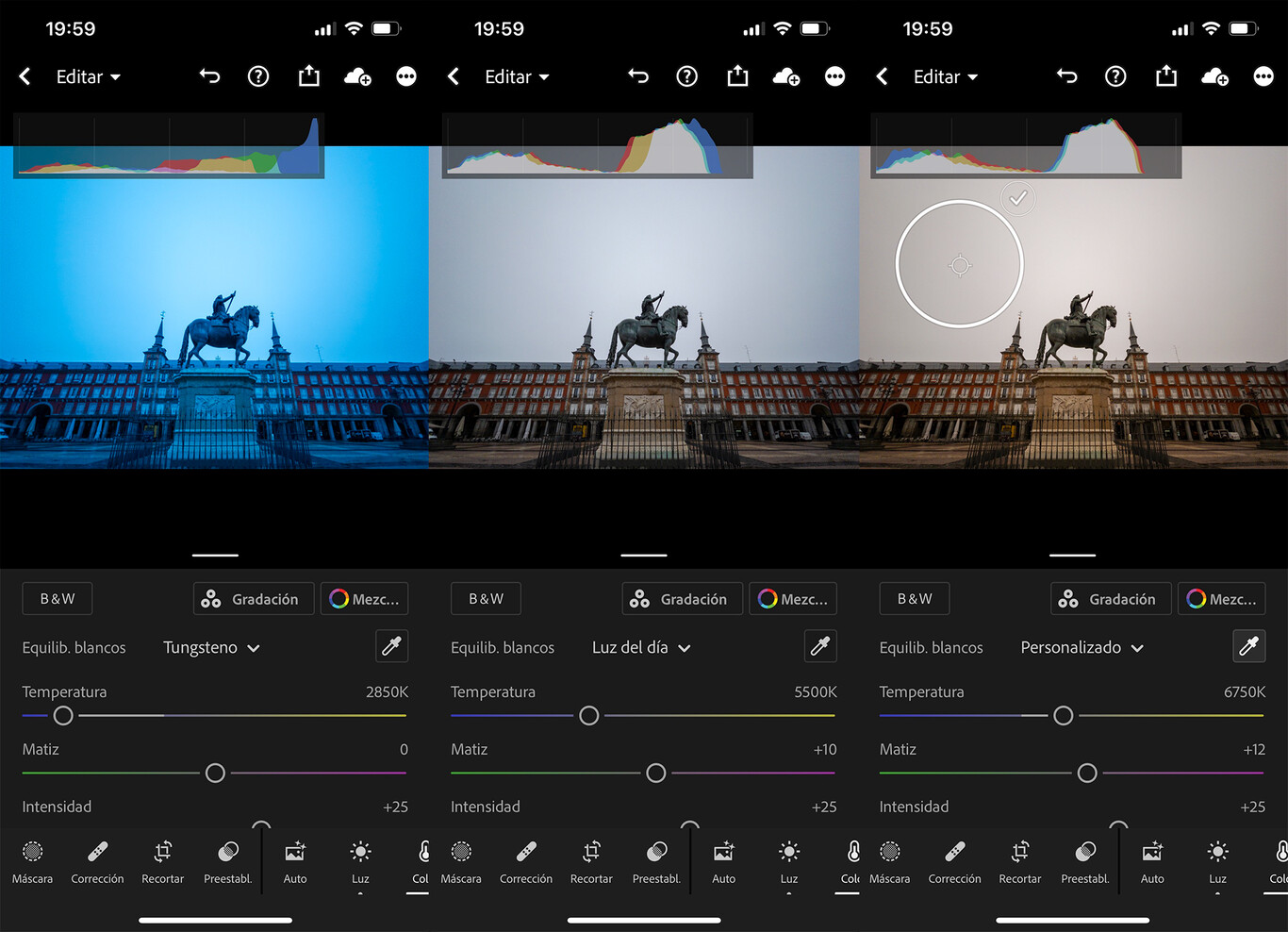Click the white balance target circle on the photo

click(960, 265)
